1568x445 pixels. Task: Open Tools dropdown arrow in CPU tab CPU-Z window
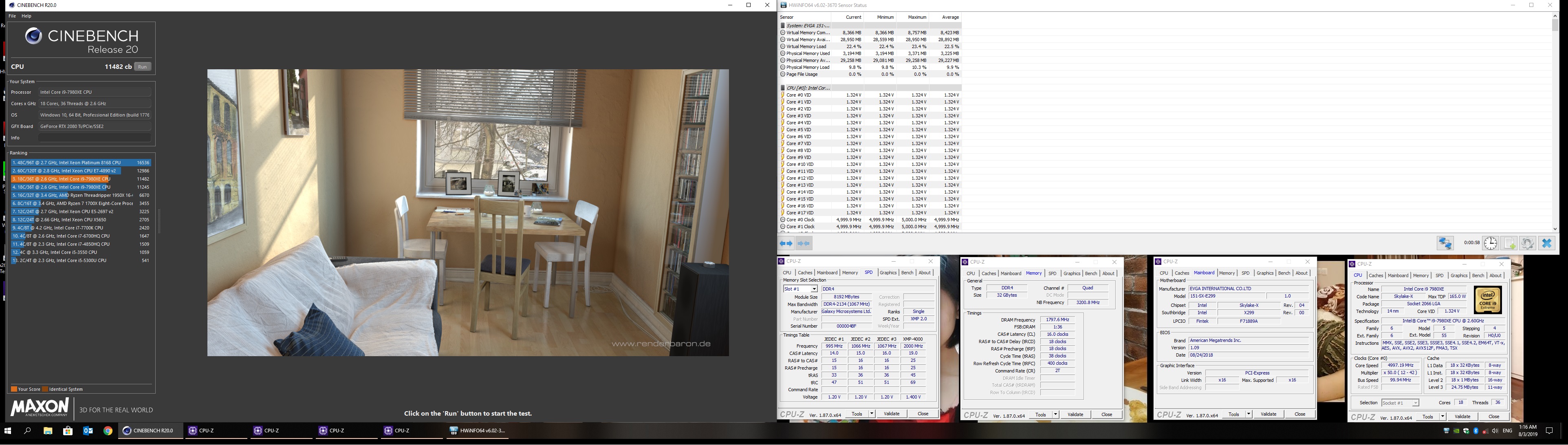coord(1442,417)
